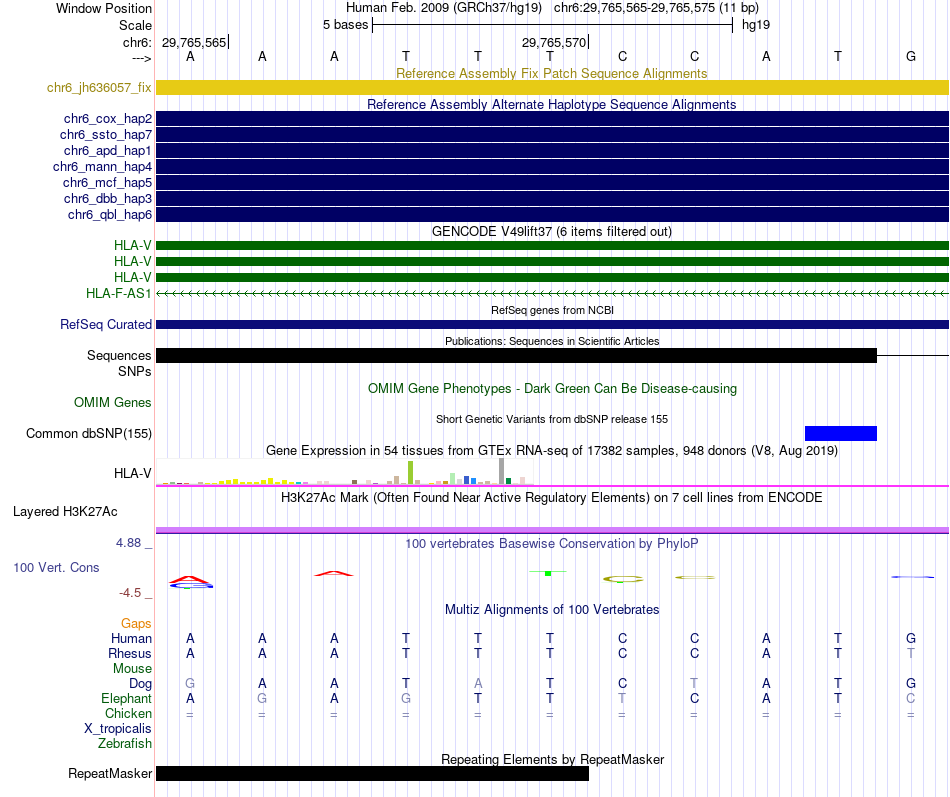
Task: Open the OMIM Gene Phenotypes track title
Action: click(x=552, y=388)
